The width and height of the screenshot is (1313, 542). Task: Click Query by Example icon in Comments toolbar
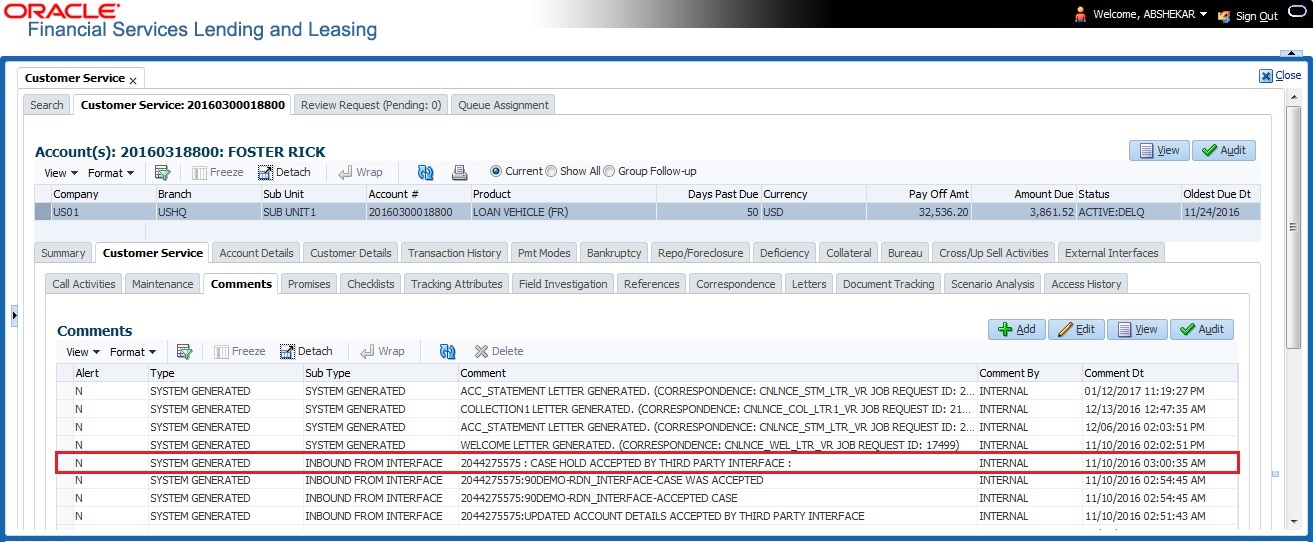(184, 351)
